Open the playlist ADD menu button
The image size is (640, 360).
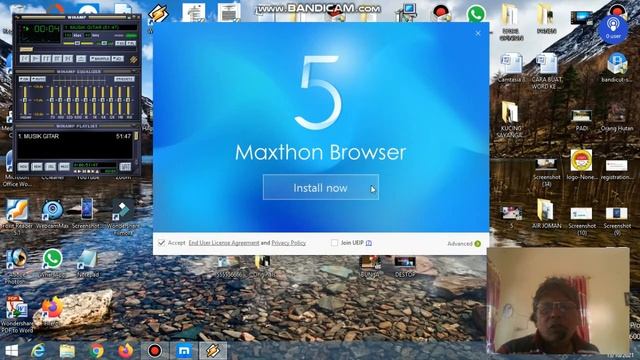(23, 166)
